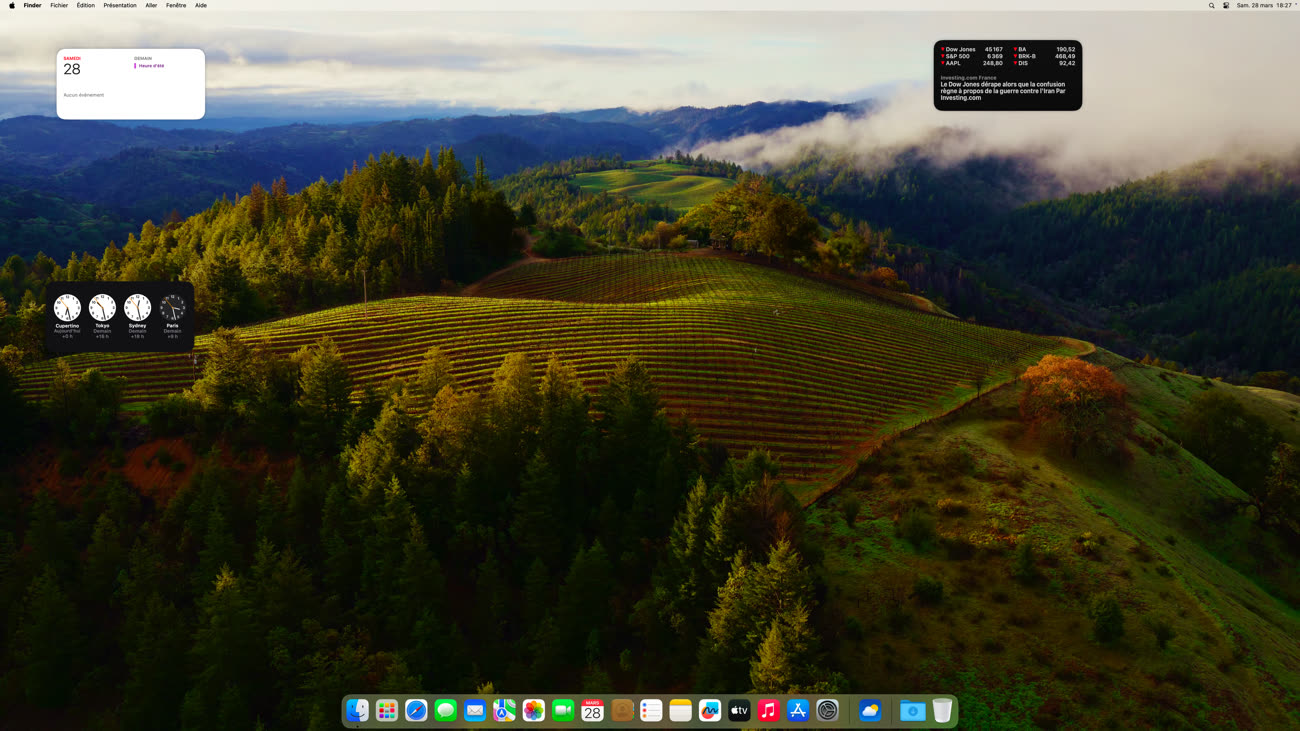Launch the Photos app

pos(534,710)
